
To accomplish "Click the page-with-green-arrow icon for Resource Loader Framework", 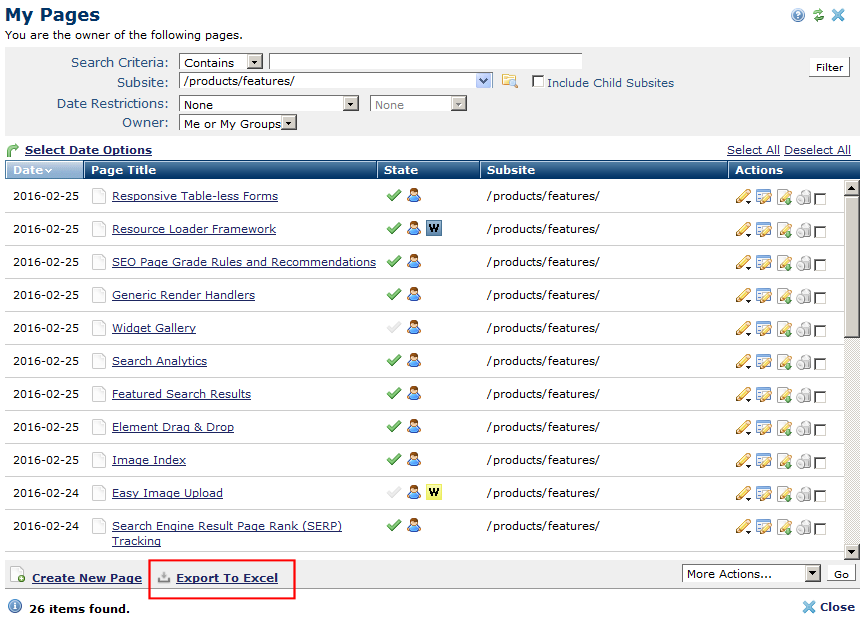I will point(784,229).
